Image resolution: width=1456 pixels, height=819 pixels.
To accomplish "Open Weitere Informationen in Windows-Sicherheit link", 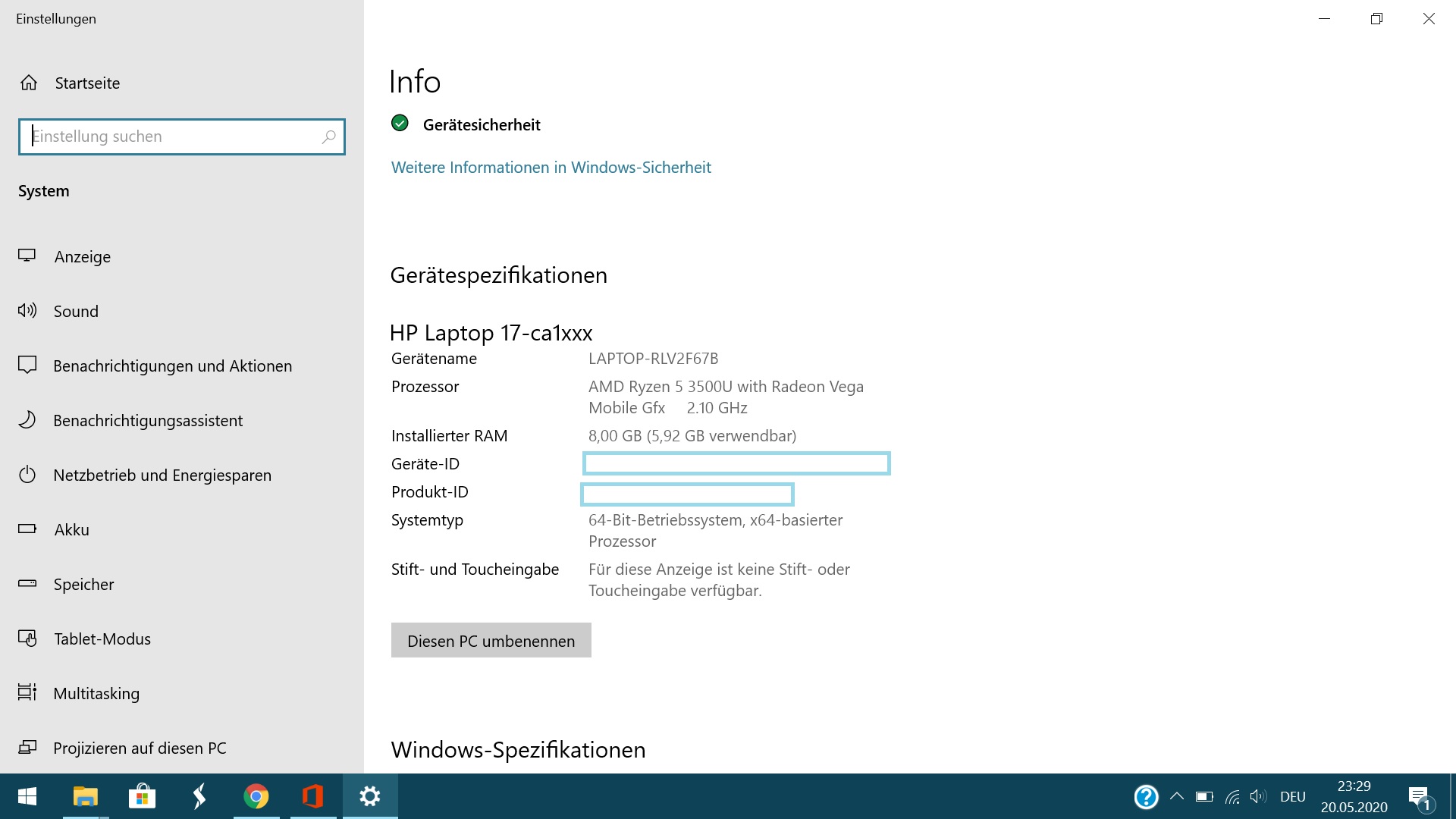I will click(x=551, y=167).
